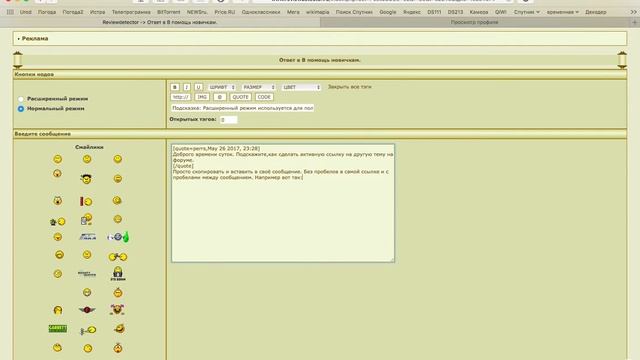Open the QIWI bookmark
Screen dimensions: 640x360
(500, 12)
